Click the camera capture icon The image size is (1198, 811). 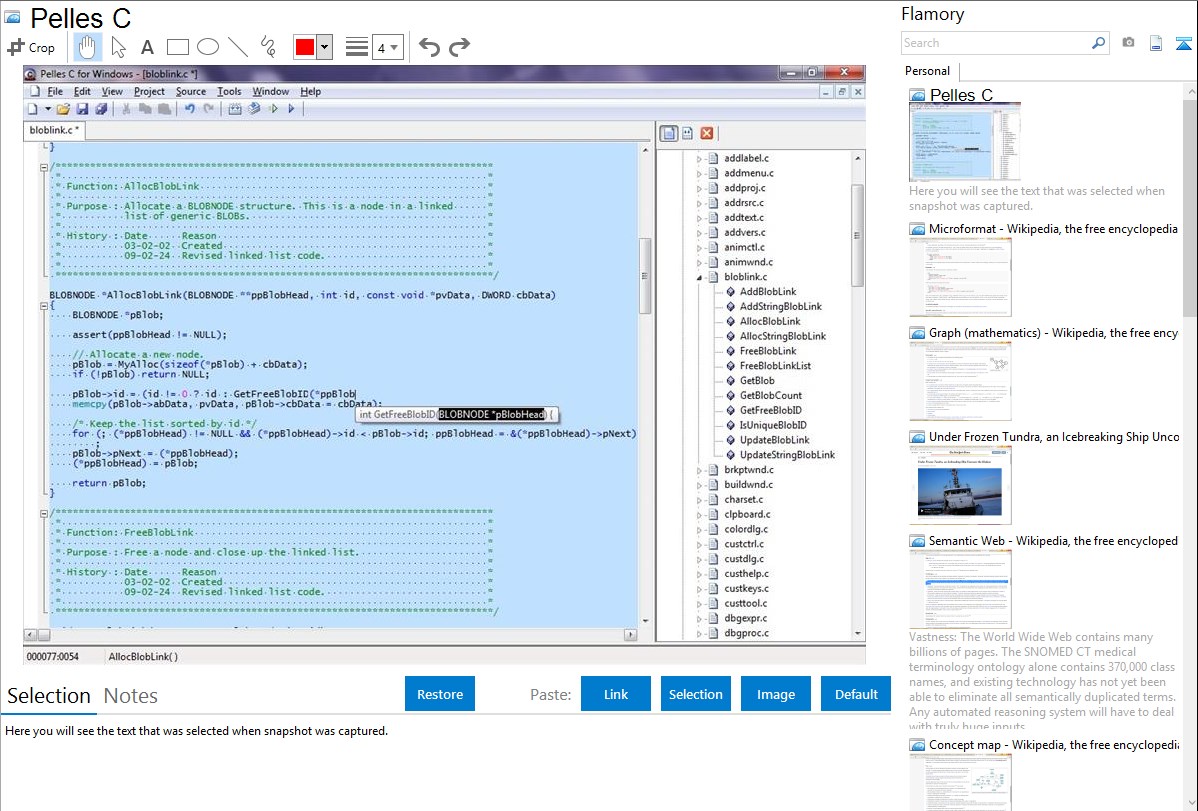(1128, 43)
